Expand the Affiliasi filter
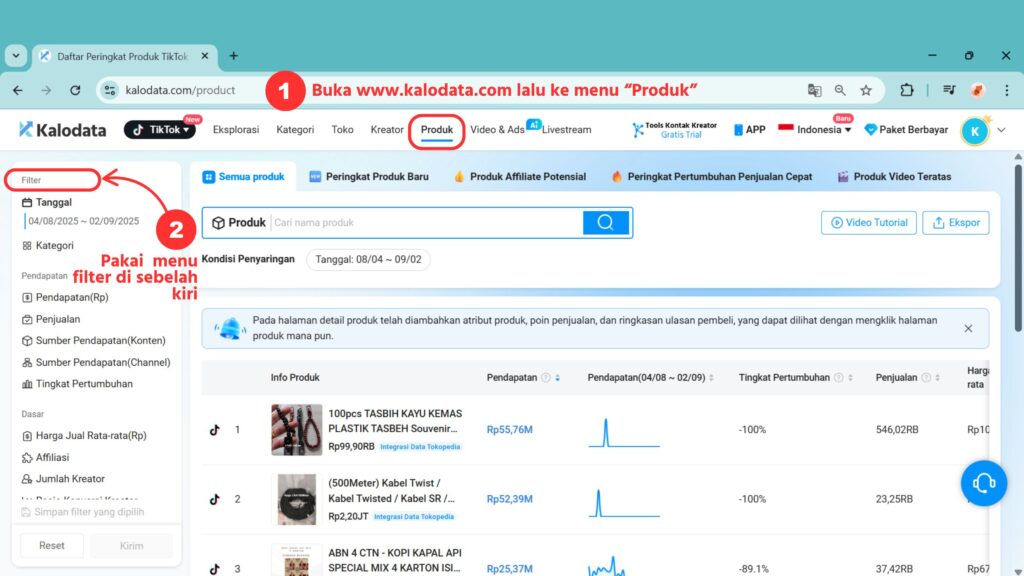The image size is (1024, 576). pos(46,458)
